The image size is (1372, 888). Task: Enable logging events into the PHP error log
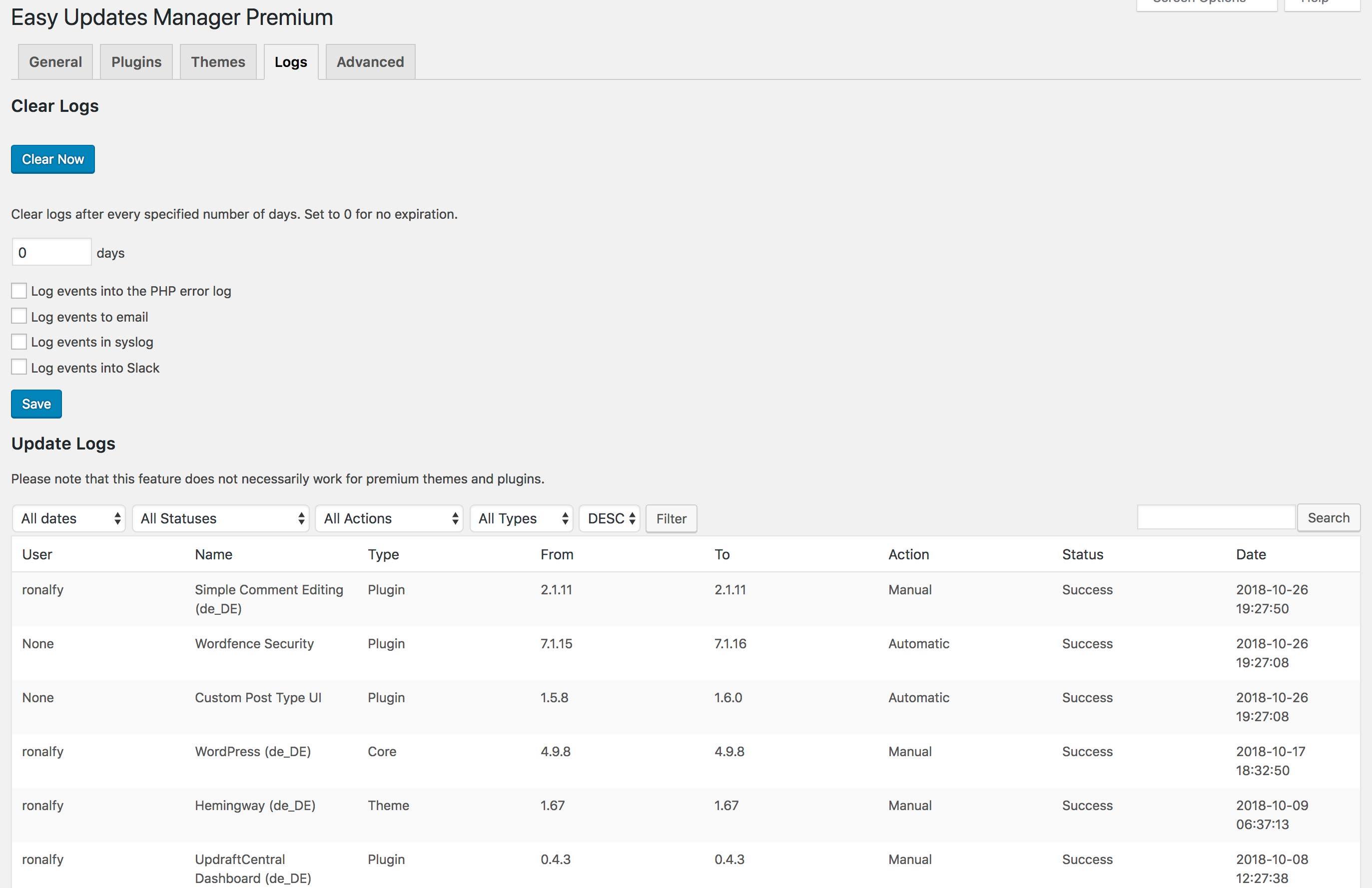pos(19,291)
